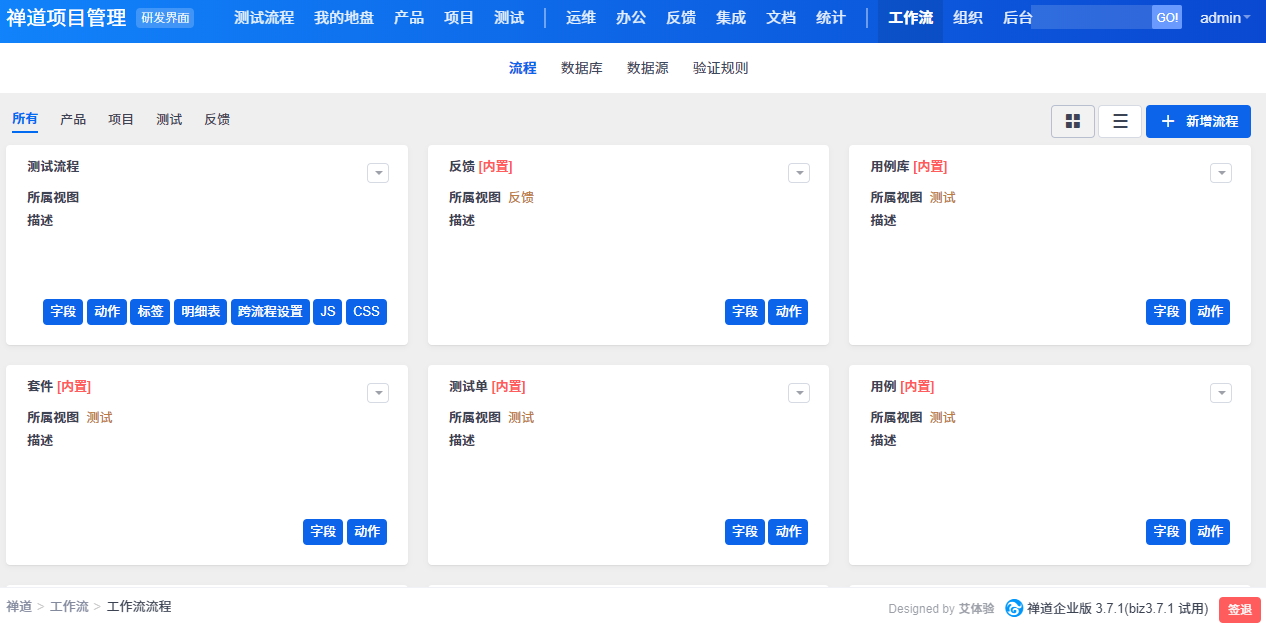Open dropdown on 用例库 card
The height and width of the screenshot is (626, 1266).
pyautogui.click(x=1221, y=173)
